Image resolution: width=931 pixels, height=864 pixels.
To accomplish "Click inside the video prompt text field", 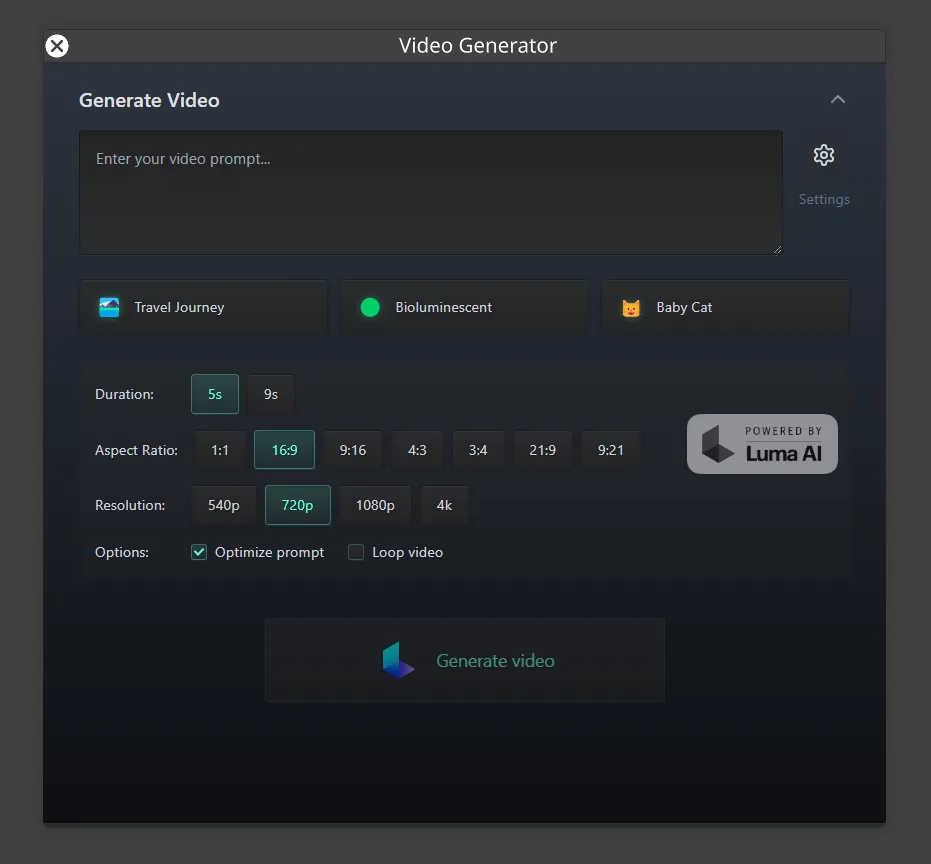I will click(x=430, y=190).
